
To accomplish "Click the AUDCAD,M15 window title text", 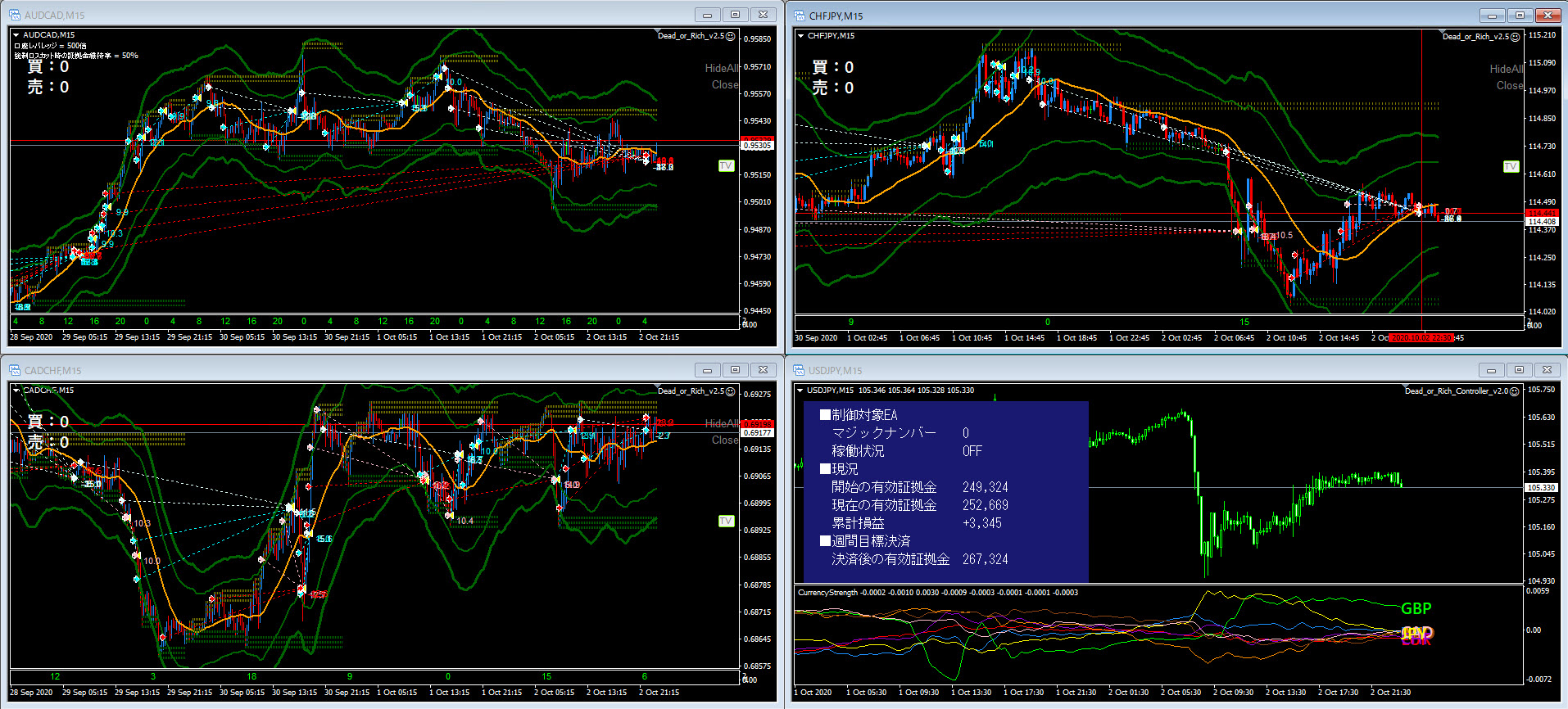I will pyautogui.click(x=54, y=16).
